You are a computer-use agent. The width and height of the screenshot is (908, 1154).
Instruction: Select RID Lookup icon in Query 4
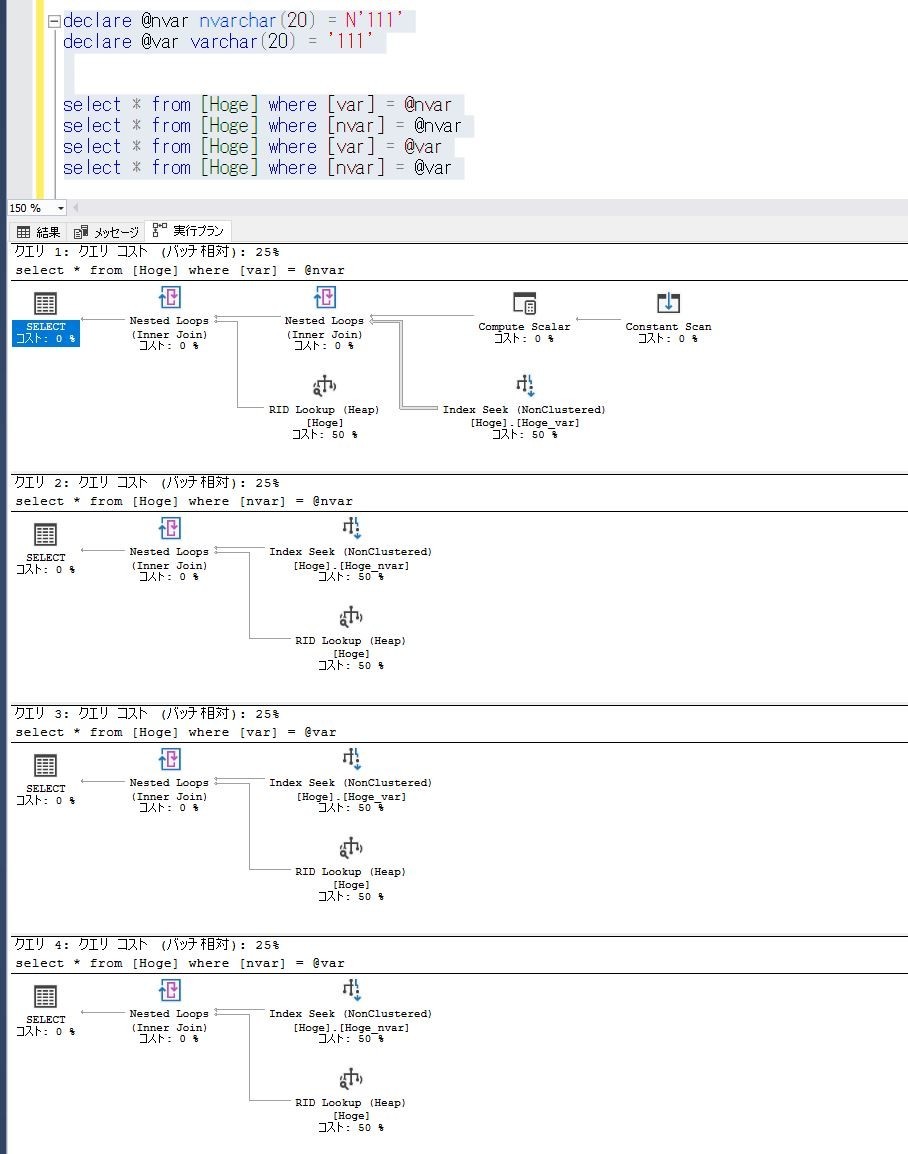[350, 1079]
